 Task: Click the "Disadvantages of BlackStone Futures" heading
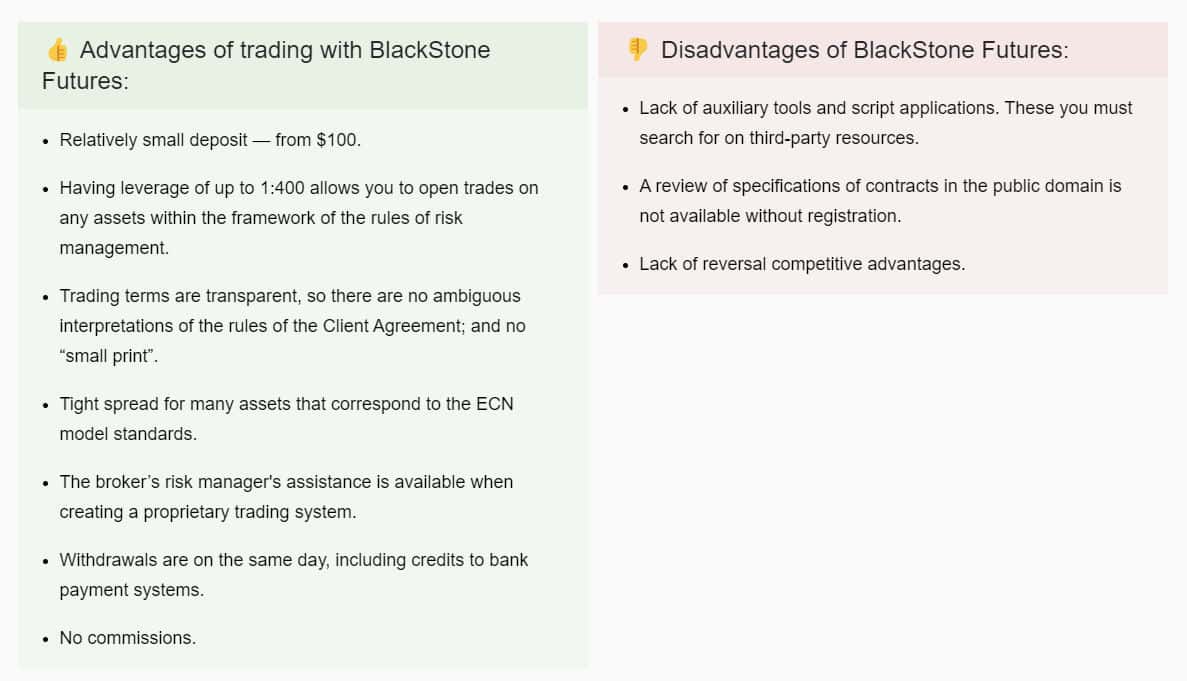tap(864, 50)
